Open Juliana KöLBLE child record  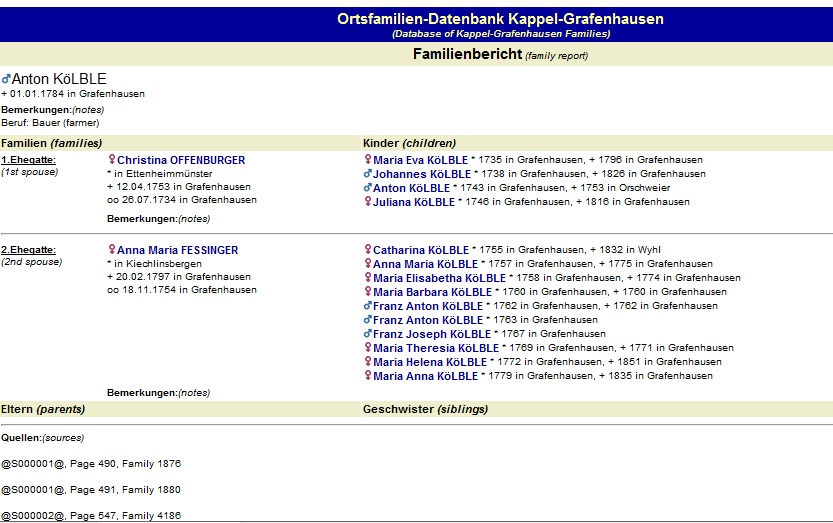coord(414,202)
